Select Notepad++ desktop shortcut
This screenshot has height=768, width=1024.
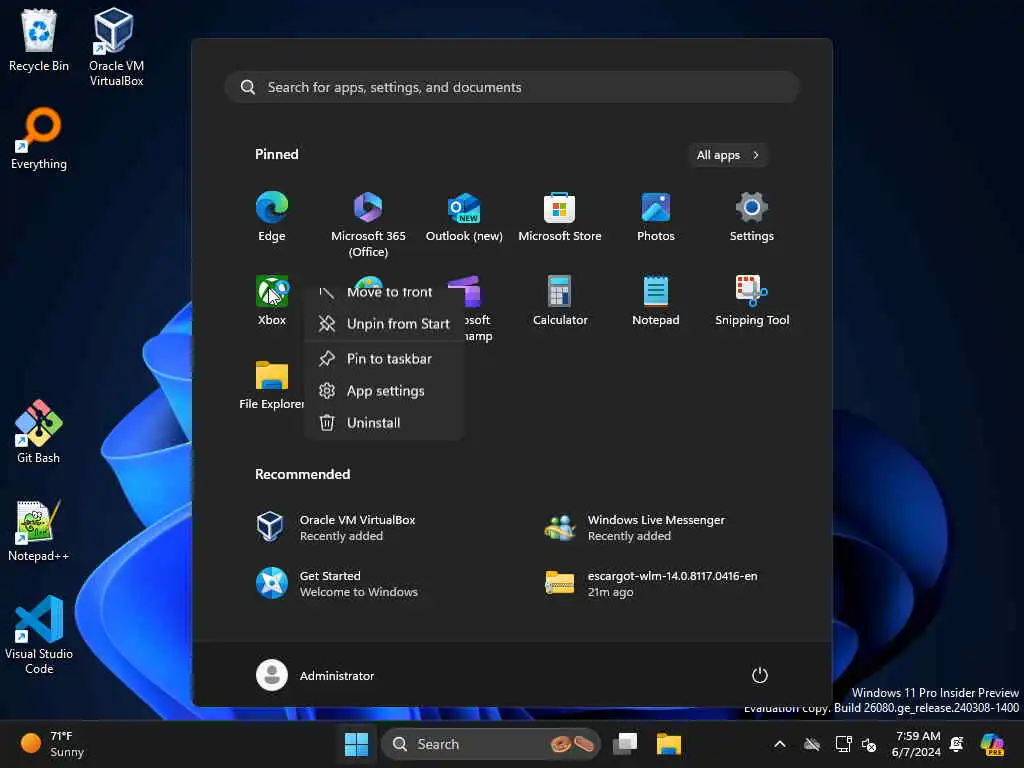pyautogui.click(x=39, y=530)
